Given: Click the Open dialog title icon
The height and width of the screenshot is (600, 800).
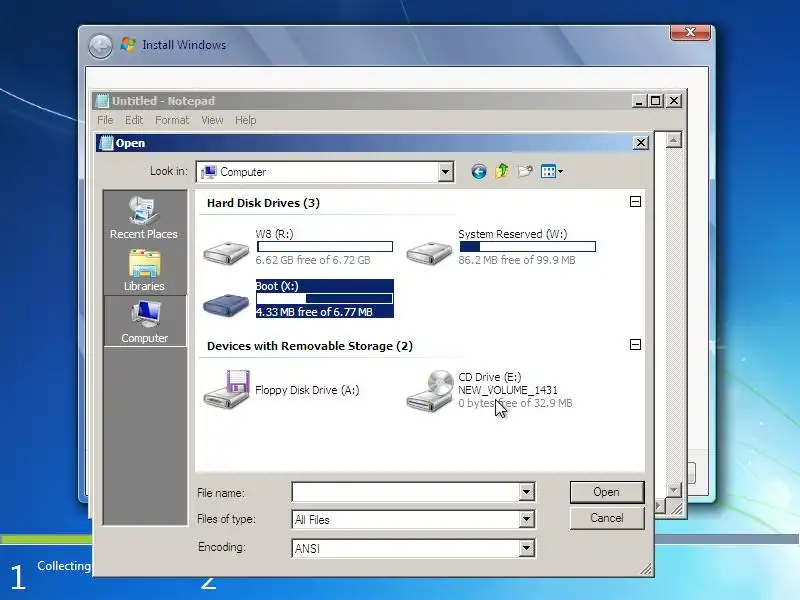Looking at the screenshot, I should [x=106, y=143].
